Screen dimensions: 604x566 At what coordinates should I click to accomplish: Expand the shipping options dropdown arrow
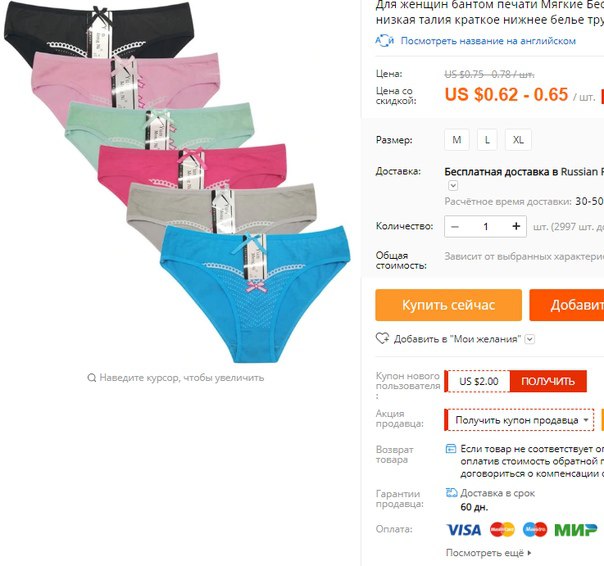[x=453, y=186]
